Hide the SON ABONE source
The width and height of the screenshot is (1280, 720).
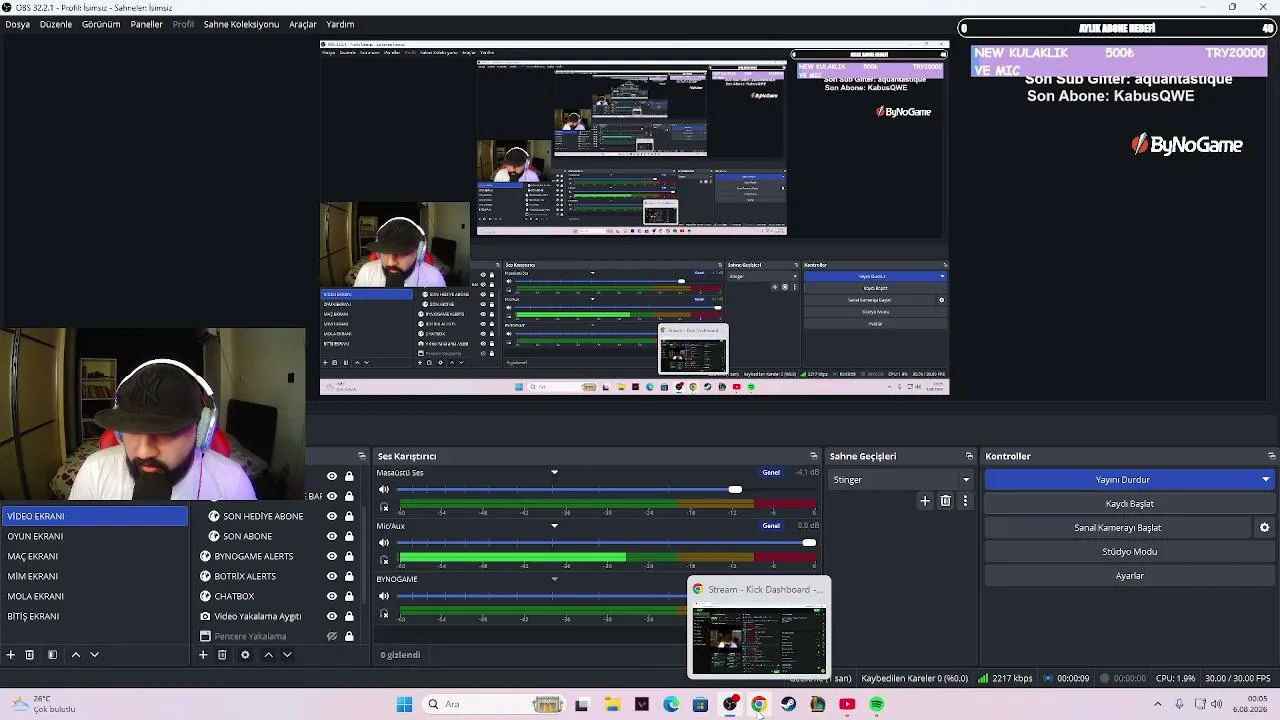coord(332,536)
